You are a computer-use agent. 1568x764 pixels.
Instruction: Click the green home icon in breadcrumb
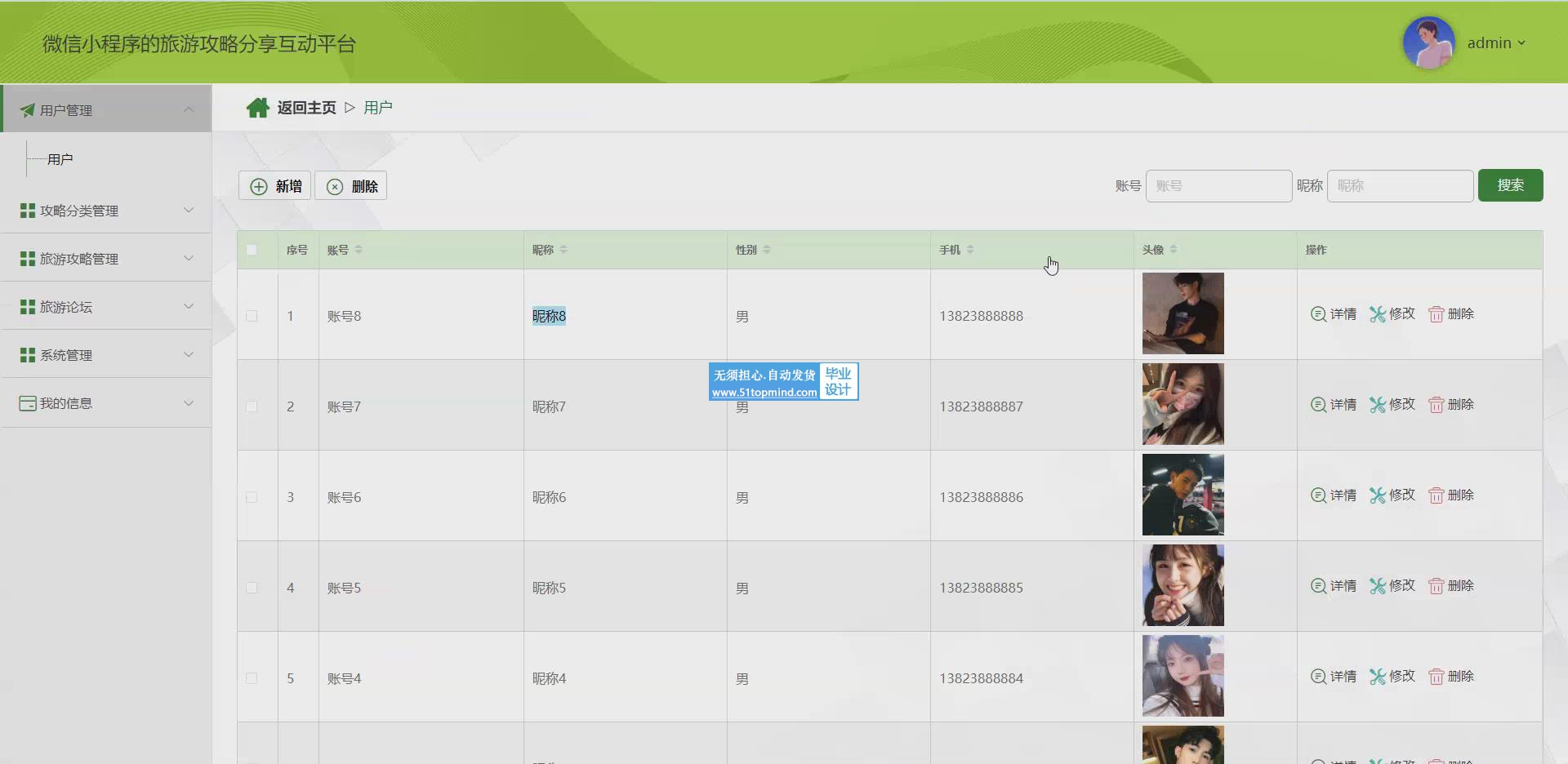click(258, 108)
